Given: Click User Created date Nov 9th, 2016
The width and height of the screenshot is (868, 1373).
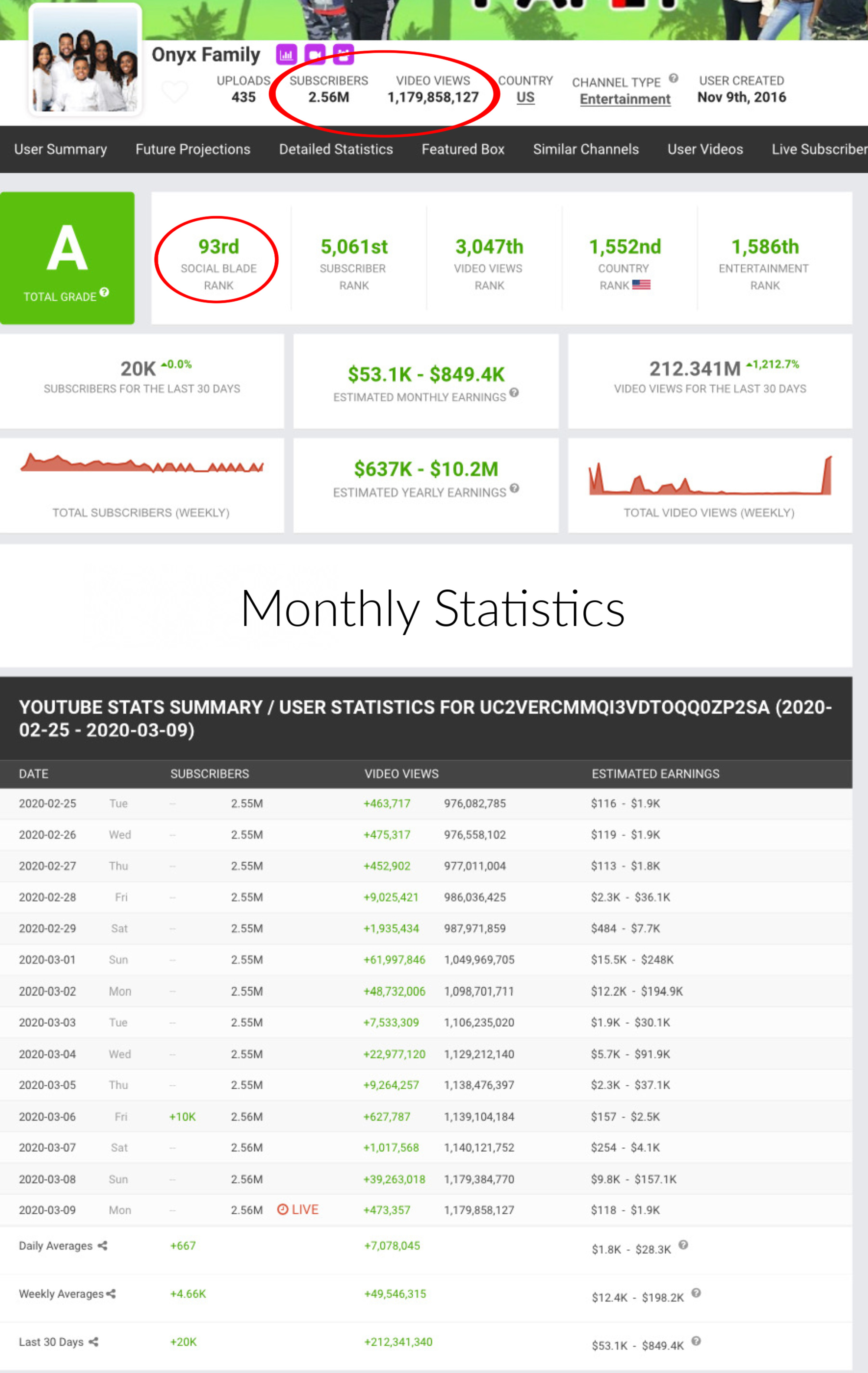Looking at the screenshot, I should (x=741, y=97).
